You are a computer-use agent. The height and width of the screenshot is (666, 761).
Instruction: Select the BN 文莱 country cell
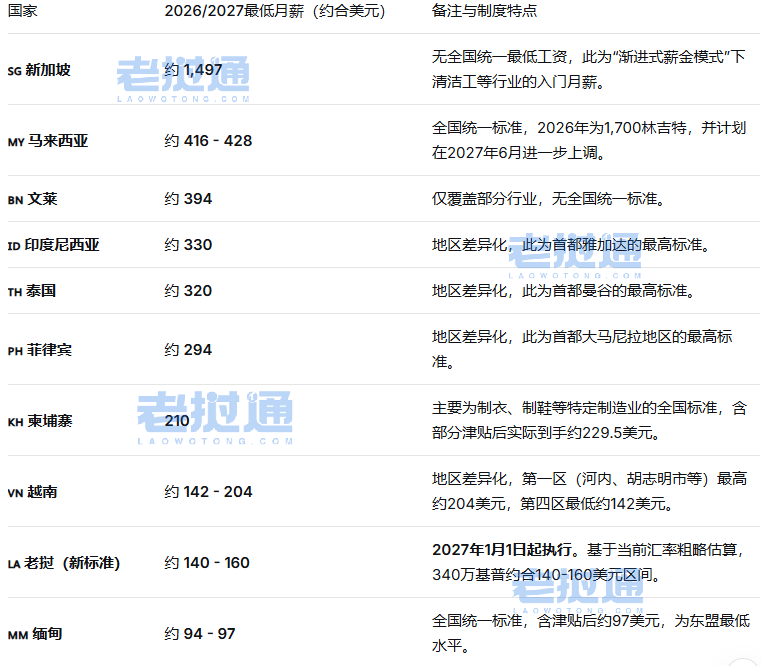(33, 199)
